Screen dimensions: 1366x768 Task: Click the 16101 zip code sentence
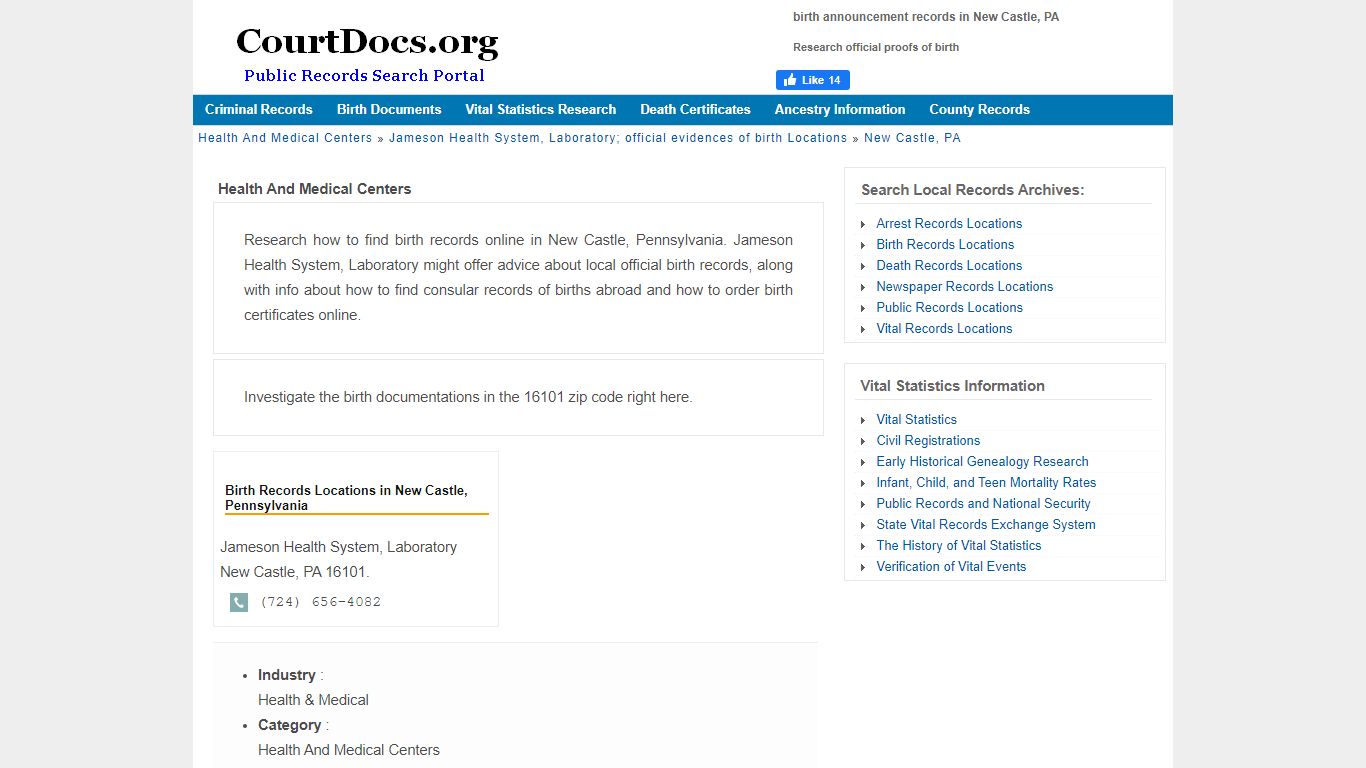tap(468, 397)
